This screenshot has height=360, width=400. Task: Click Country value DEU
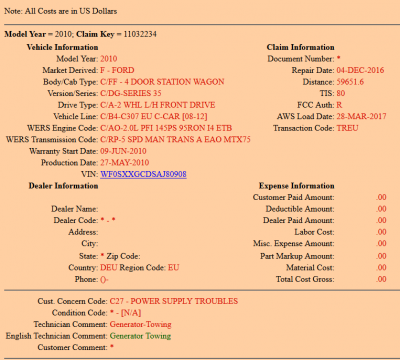(109, 268)
